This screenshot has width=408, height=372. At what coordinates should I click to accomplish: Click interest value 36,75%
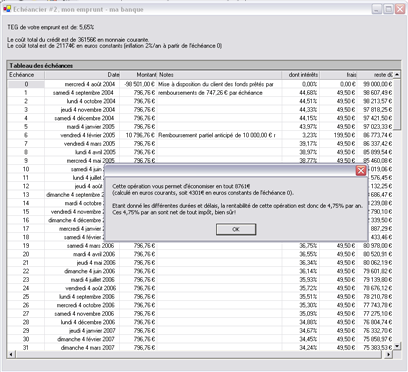pyautogui.click(x=308, y=246)
